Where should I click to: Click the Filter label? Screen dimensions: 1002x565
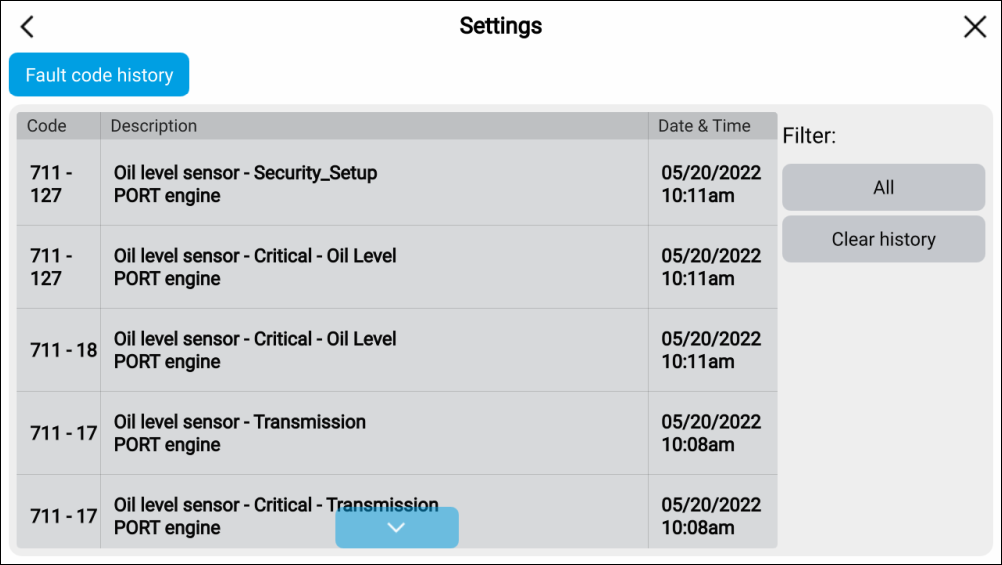tap(809, 136)
